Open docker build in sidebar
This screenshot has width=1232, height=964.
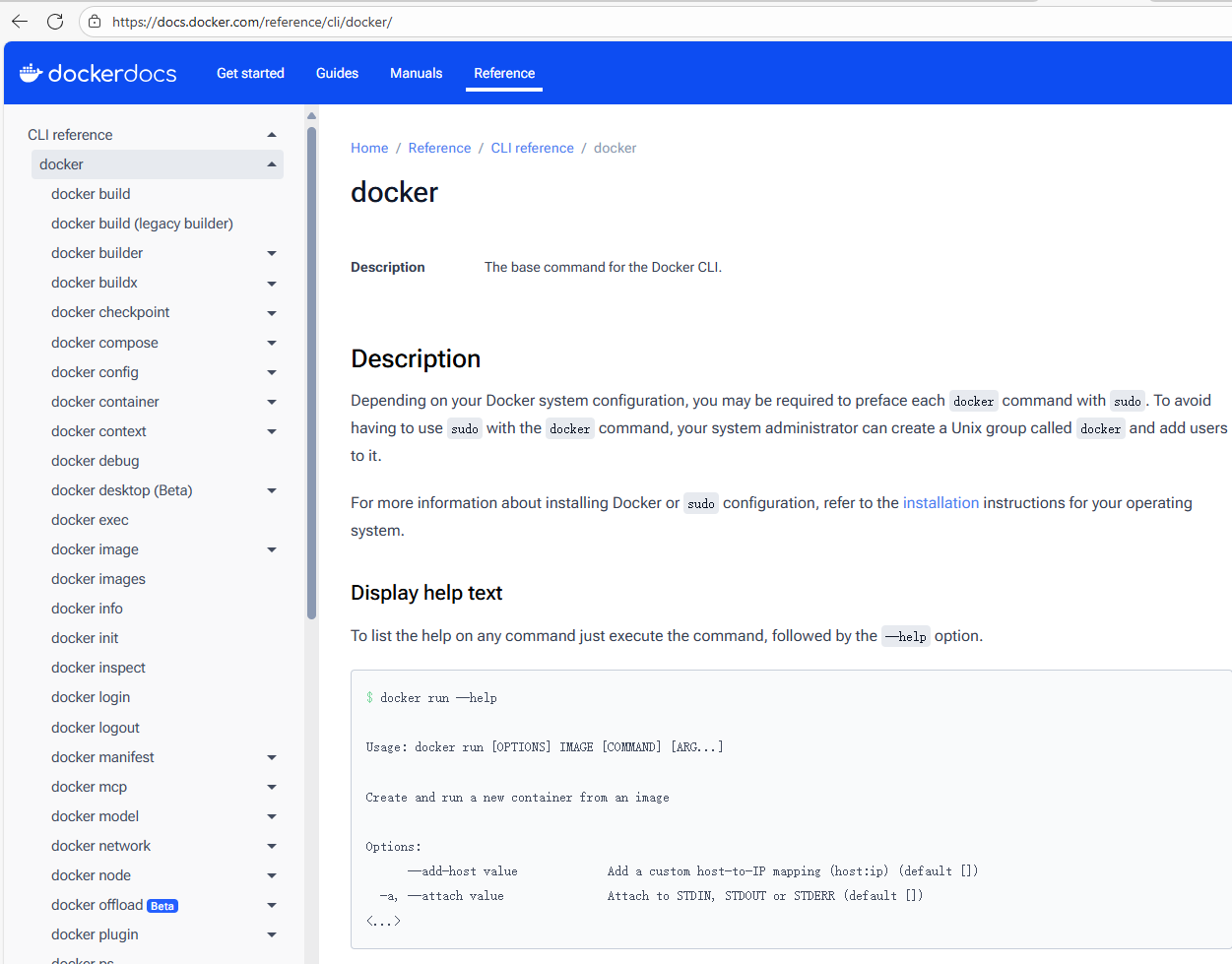(91, 194)
